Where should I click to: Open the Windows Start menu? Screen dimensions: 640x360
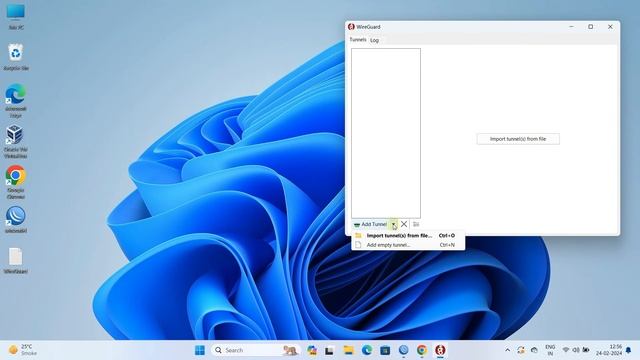[x=200, y=350]
